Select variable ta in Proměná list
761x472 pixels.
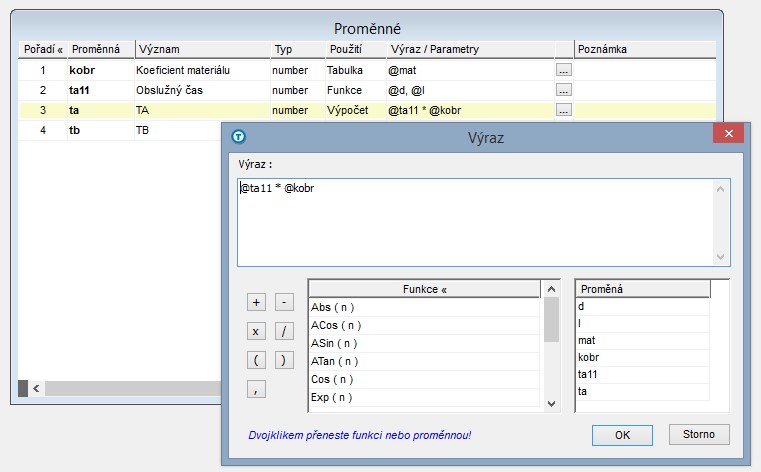(x=643, y=391)
